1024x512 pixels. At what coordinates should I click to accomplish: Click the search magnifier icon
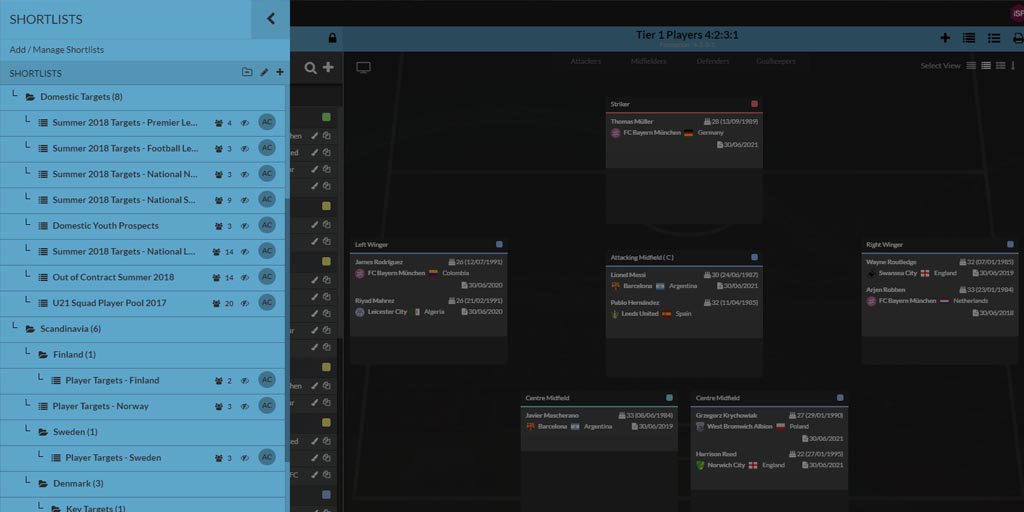pos(310,68)
